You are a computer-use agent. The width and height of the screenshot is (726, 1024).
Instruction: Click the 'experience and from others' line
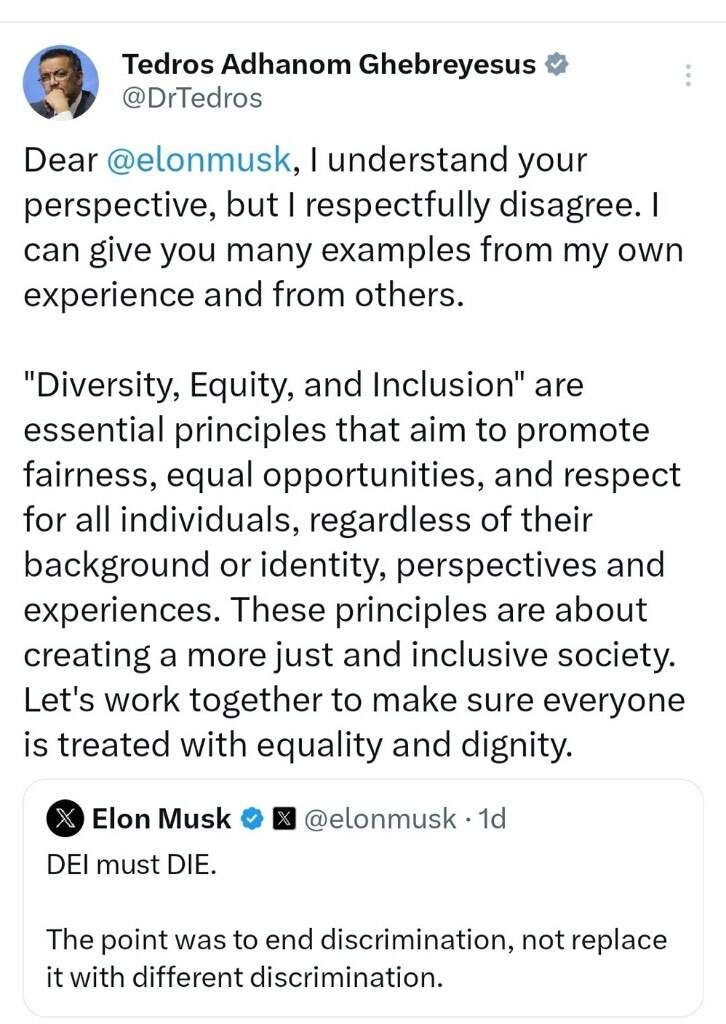coord(244,295)
